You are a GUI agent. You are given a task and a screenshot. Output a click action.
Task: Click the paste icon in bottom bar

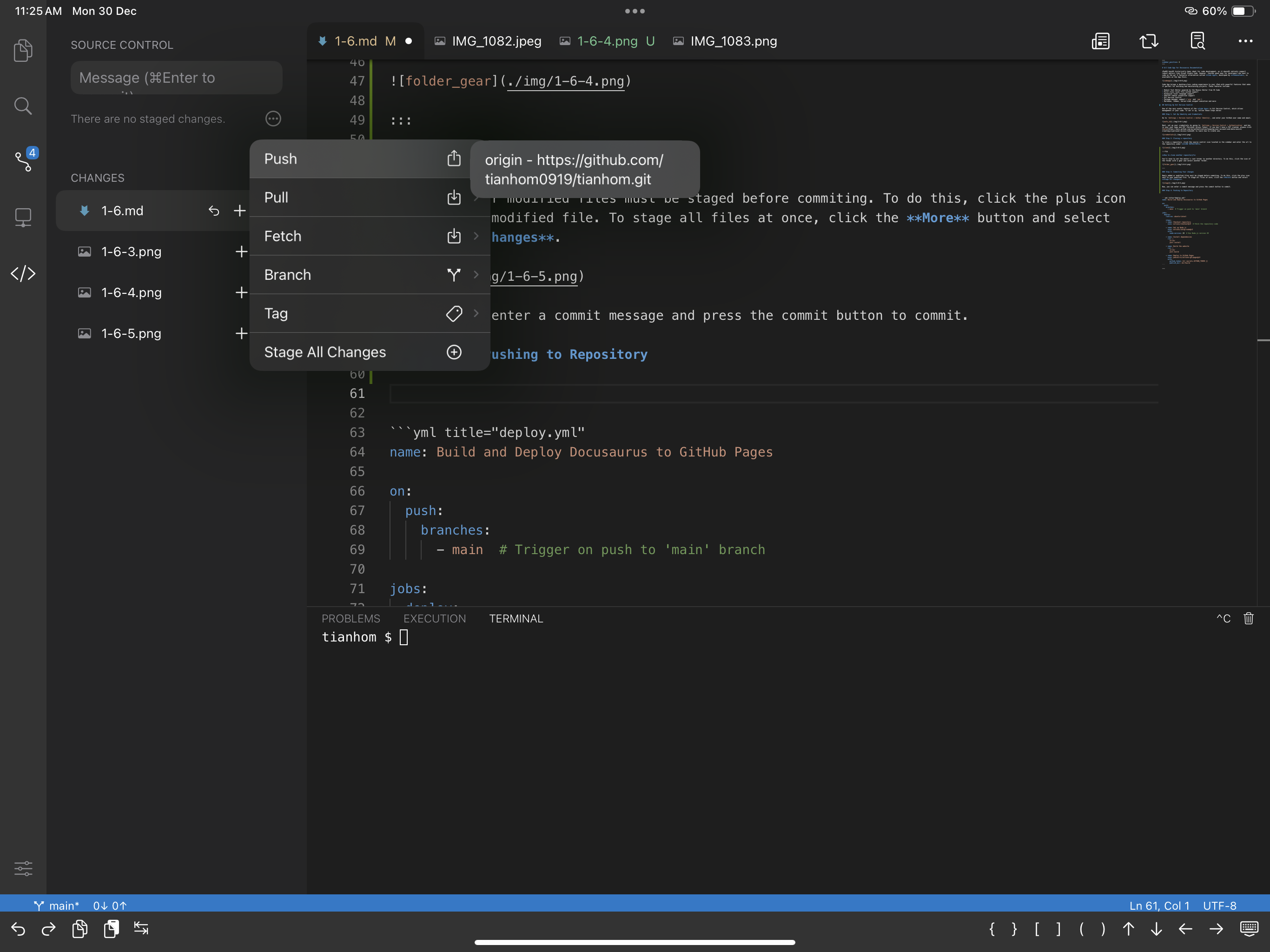(111, 929)
